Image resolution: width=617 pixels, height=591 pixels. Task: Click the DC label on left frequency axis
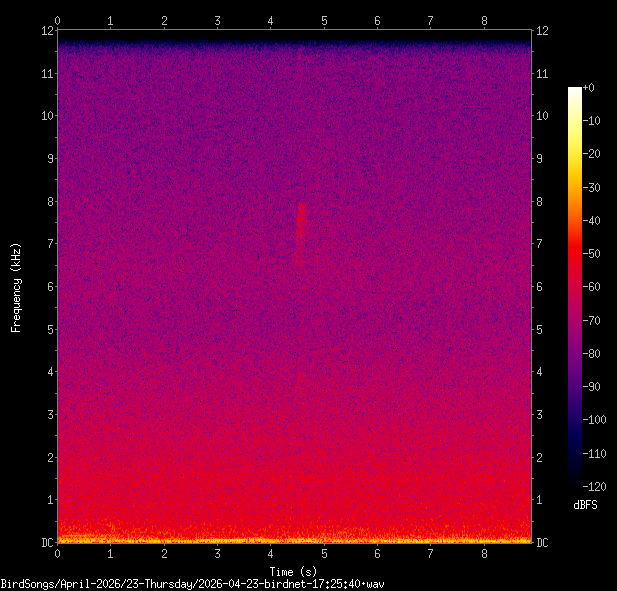click(46, 543)
